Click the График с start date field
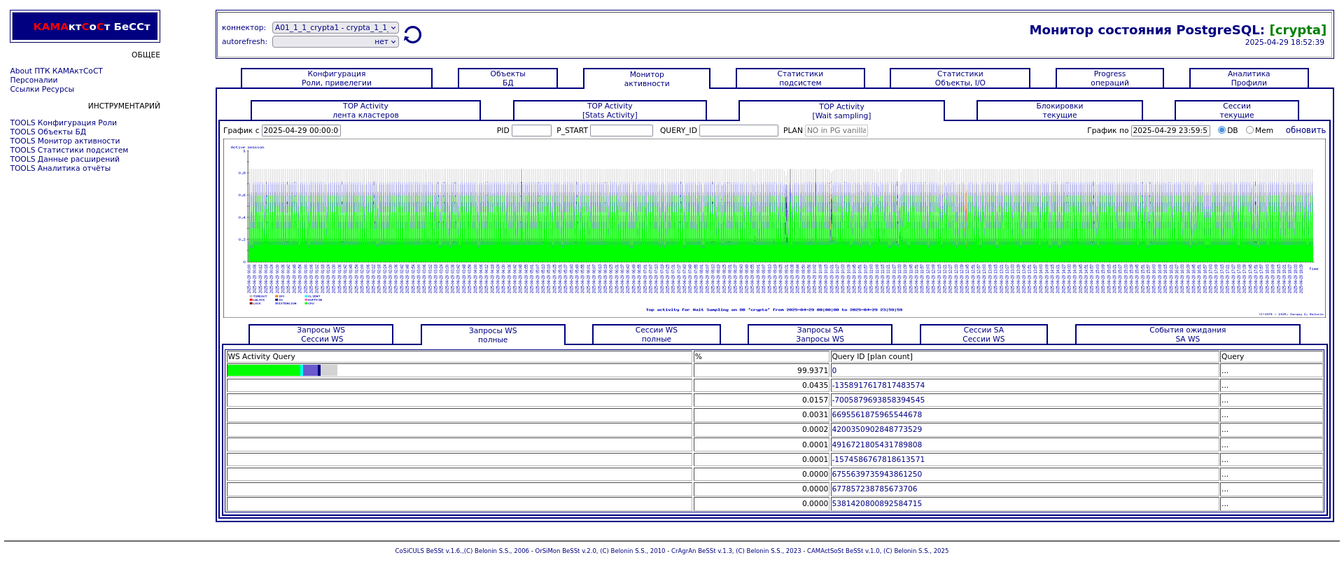The width and height of the screenshot is (1344, 567). (x=301, y=130)
